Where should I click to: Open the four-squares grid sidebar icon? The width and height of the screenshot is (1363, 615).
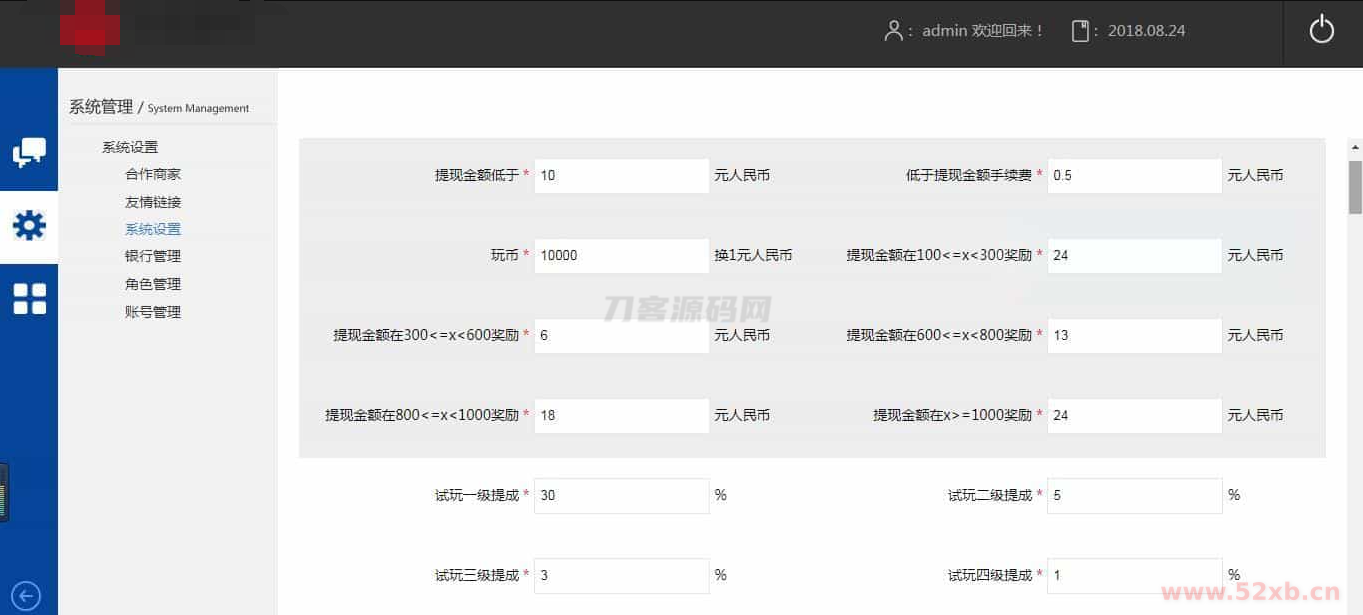coord(29,299)
